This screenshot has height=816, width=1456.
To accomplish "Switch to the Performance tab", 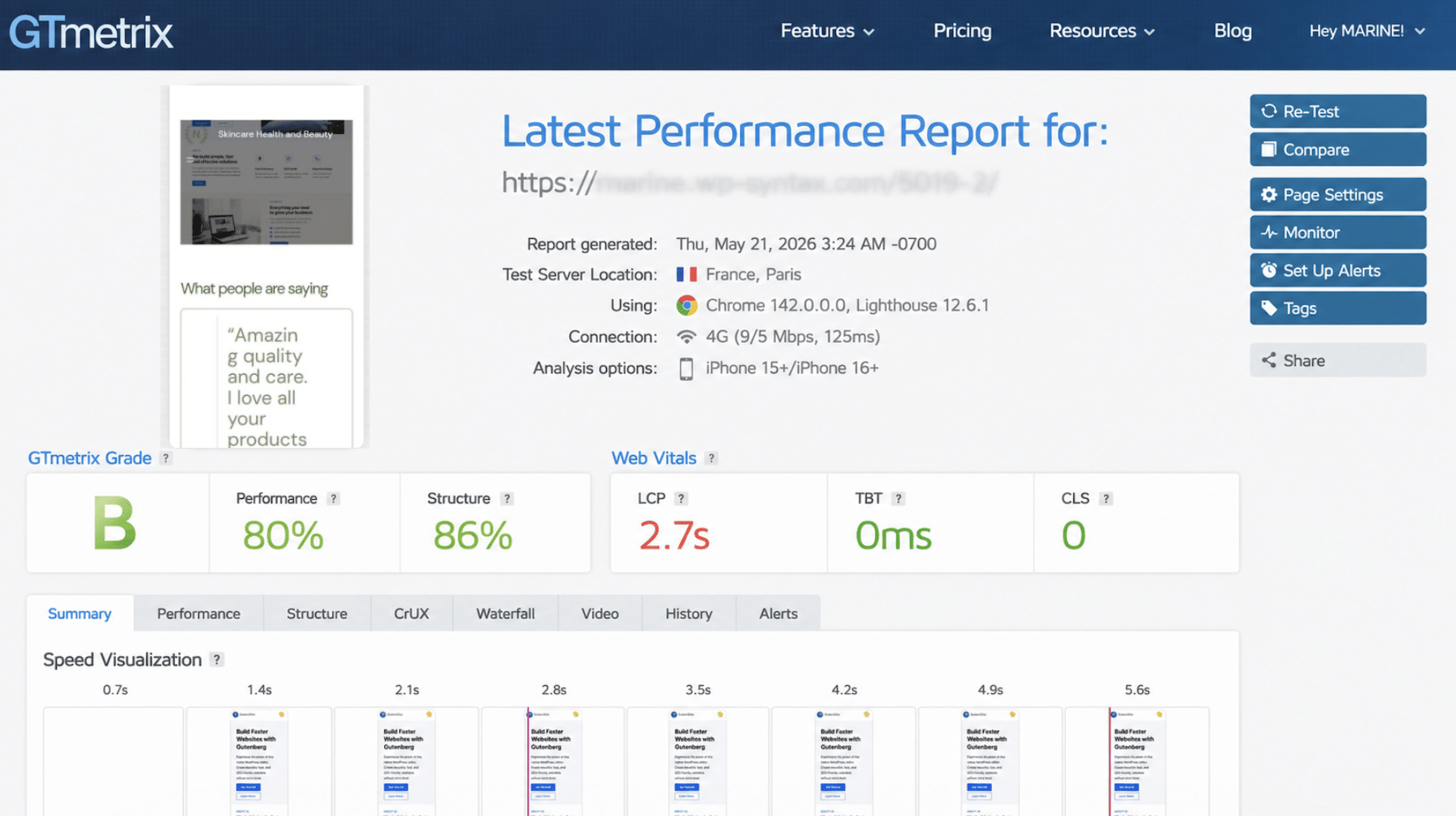I will [198, 614].
